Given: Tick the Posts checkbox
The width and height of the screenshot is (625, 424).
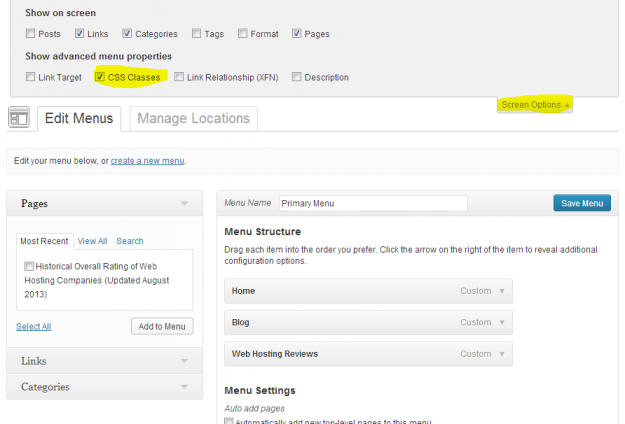Looking at the screenshot, I should tap(30, 33).
